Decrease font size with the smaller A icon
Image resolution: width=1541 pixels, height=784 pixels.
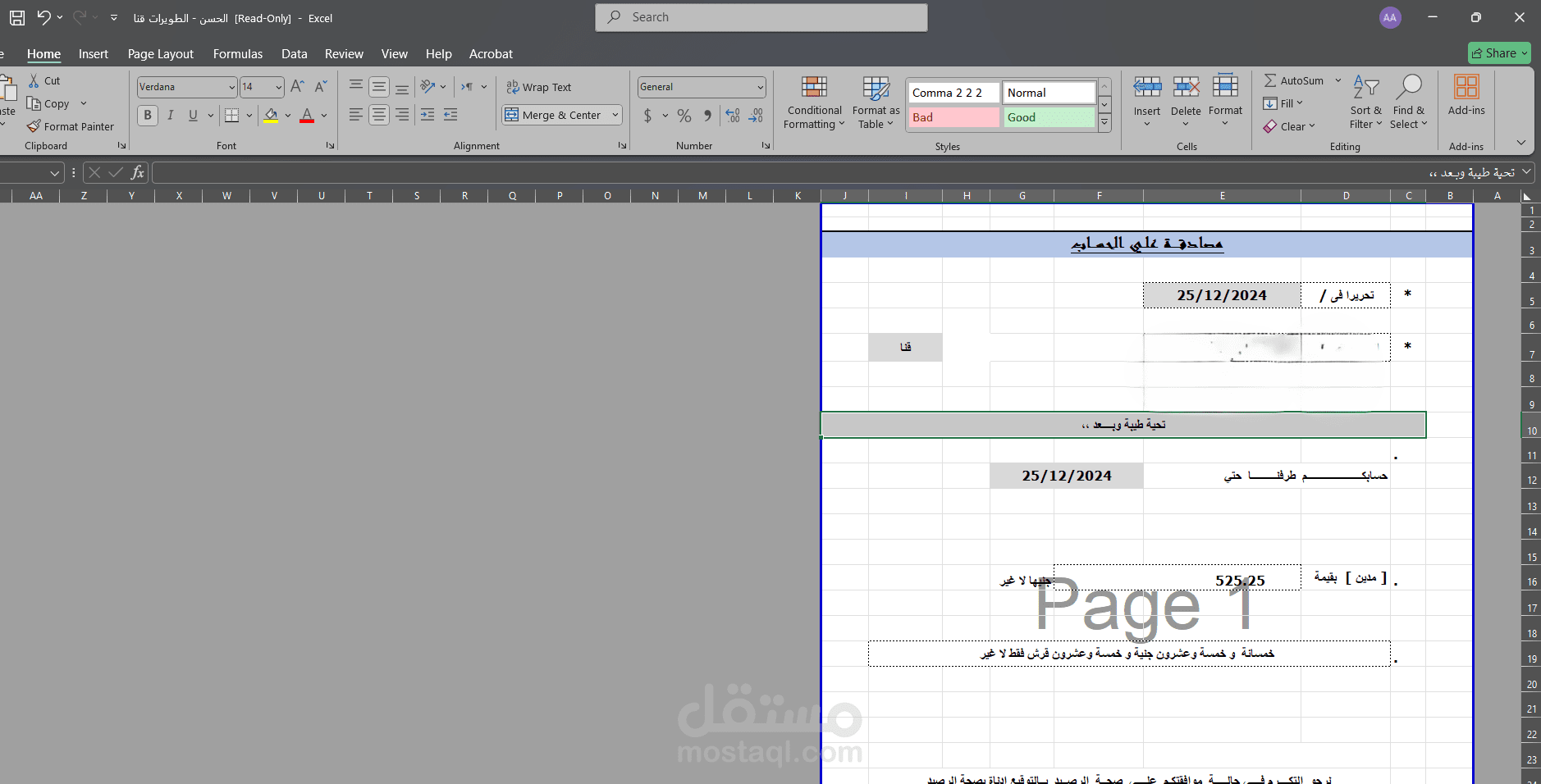click(321, 86)
